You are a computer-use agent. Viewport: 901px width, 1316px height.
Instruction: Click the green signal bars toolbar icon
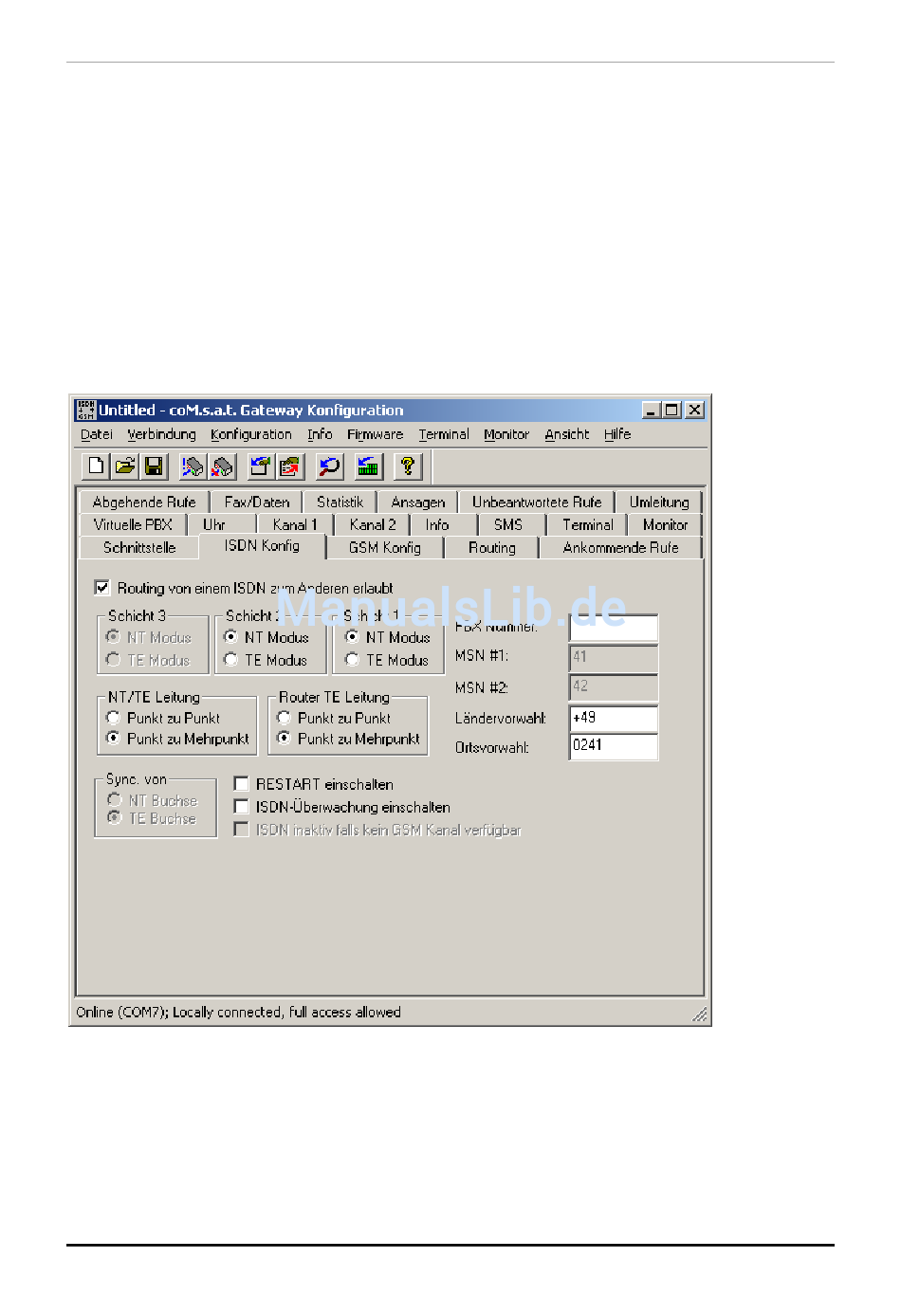368,466
